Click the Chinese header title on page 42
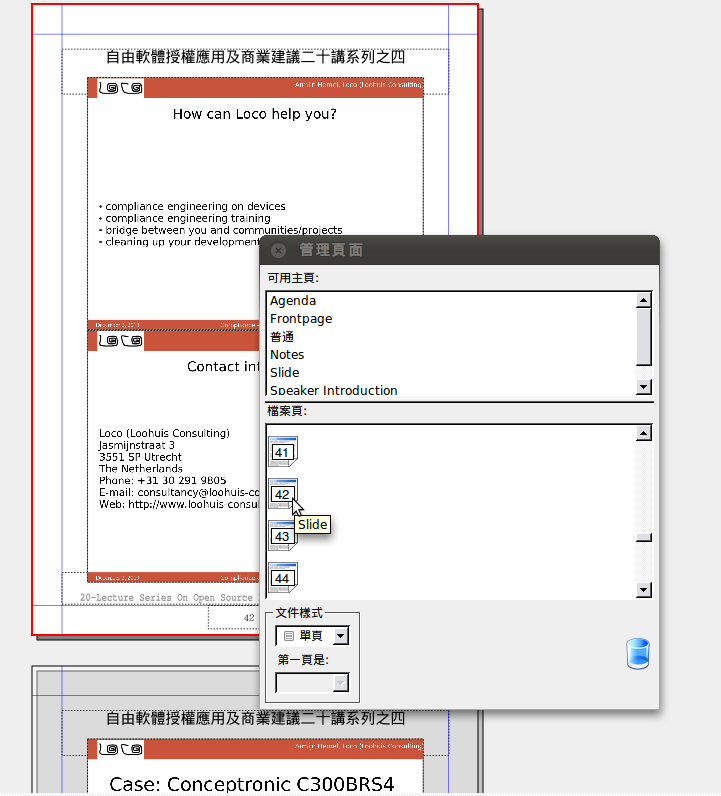Image resolution: width=721 pixels, height=796 pixels. coord(255,57)
